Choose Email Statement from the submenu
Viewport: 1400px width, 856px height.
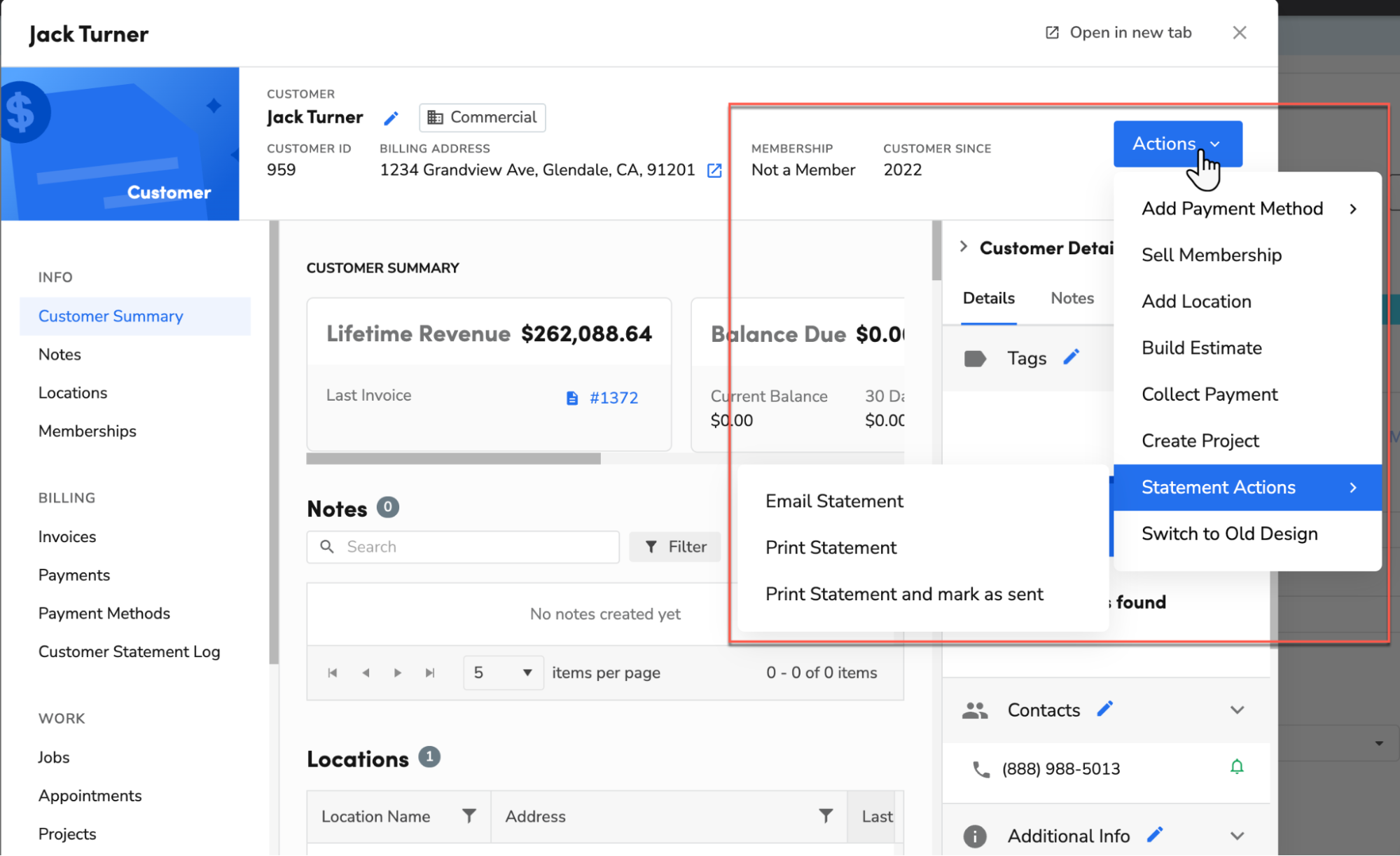point(834,501)
